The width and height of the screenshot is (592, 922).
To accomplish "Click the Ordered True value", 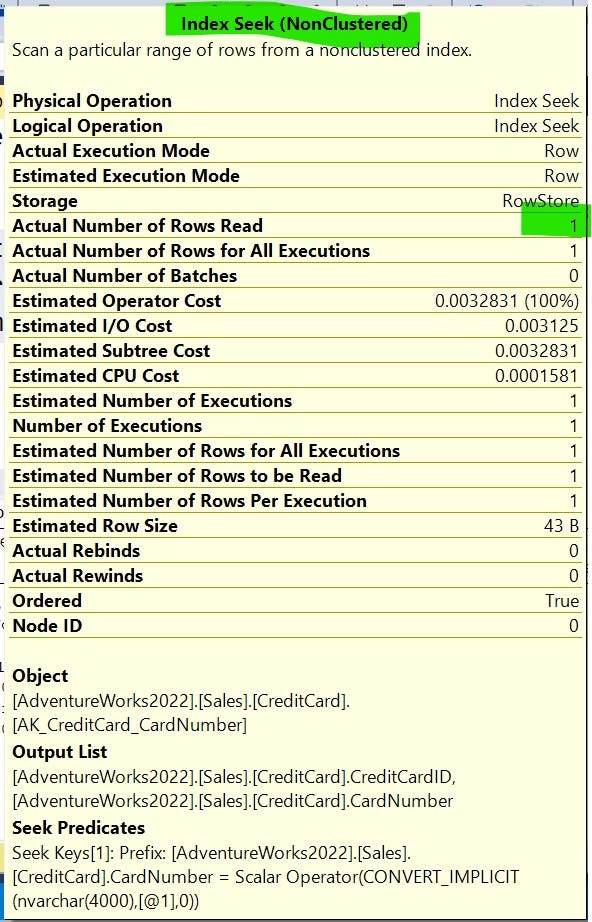I will coord(562,601).
